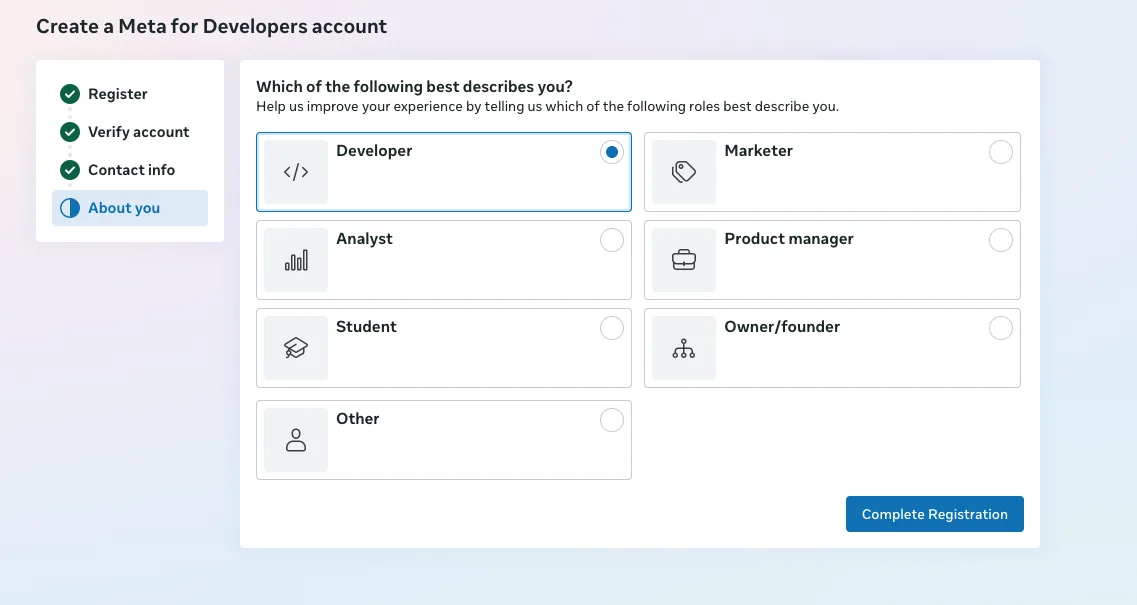Click the Developer code brackets icon
Viewport: 1137px width, 605px height.
tap(296, 172)
